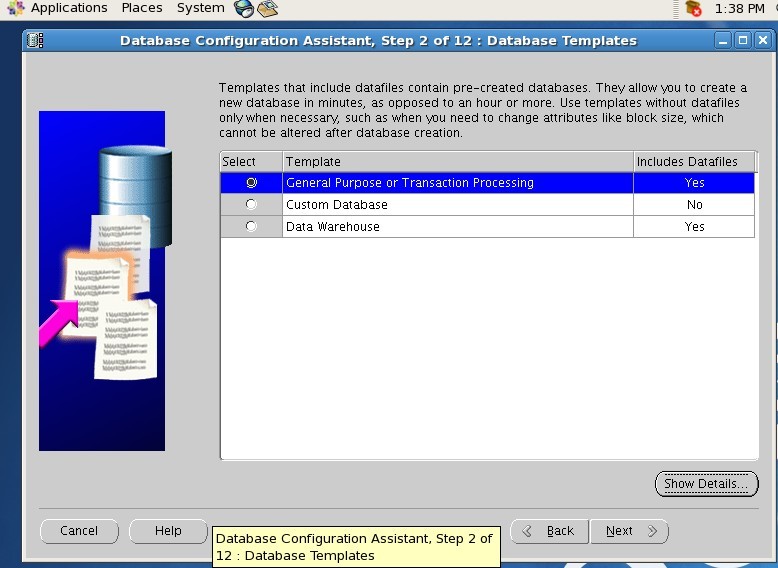778x568 pixels.
Task: Select General Purpose or Transaction Processing radio button
Action: click(252, 183)
